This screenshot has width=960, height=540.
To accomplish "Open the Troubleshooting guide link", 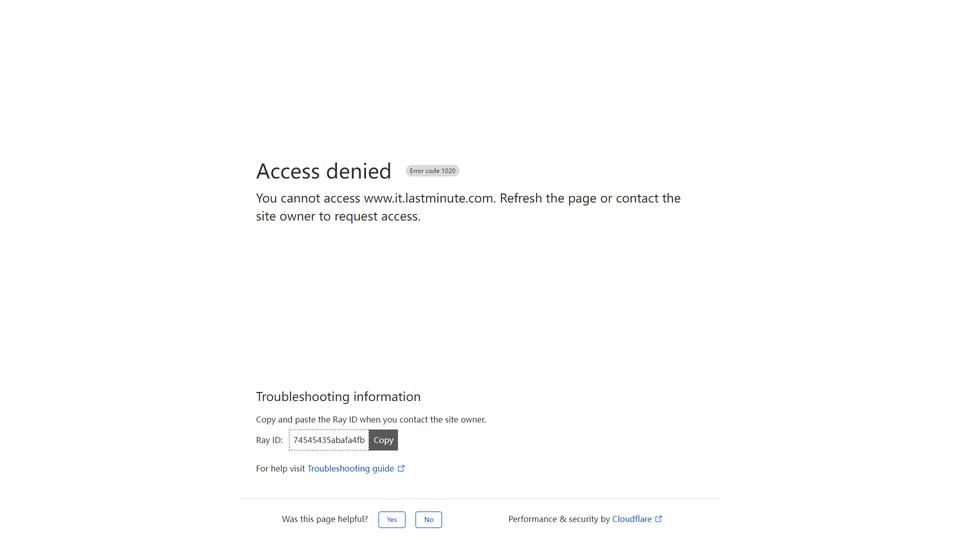I will coord(351,468).
